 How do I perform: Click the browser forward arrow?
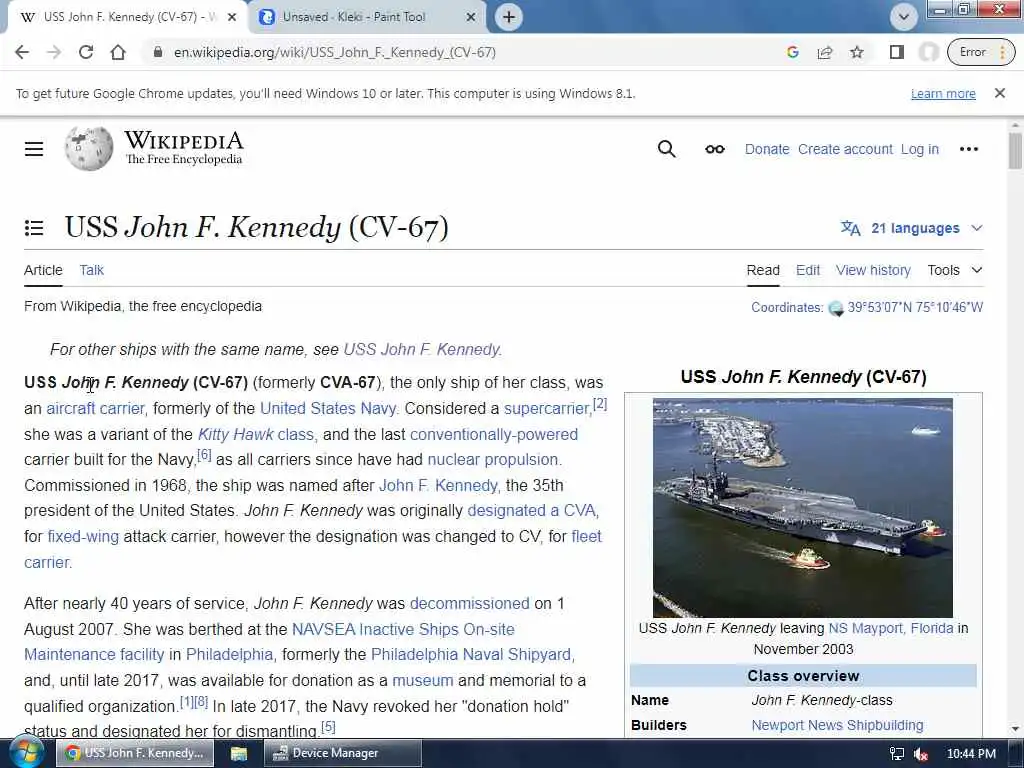click(x=54, y=52)
